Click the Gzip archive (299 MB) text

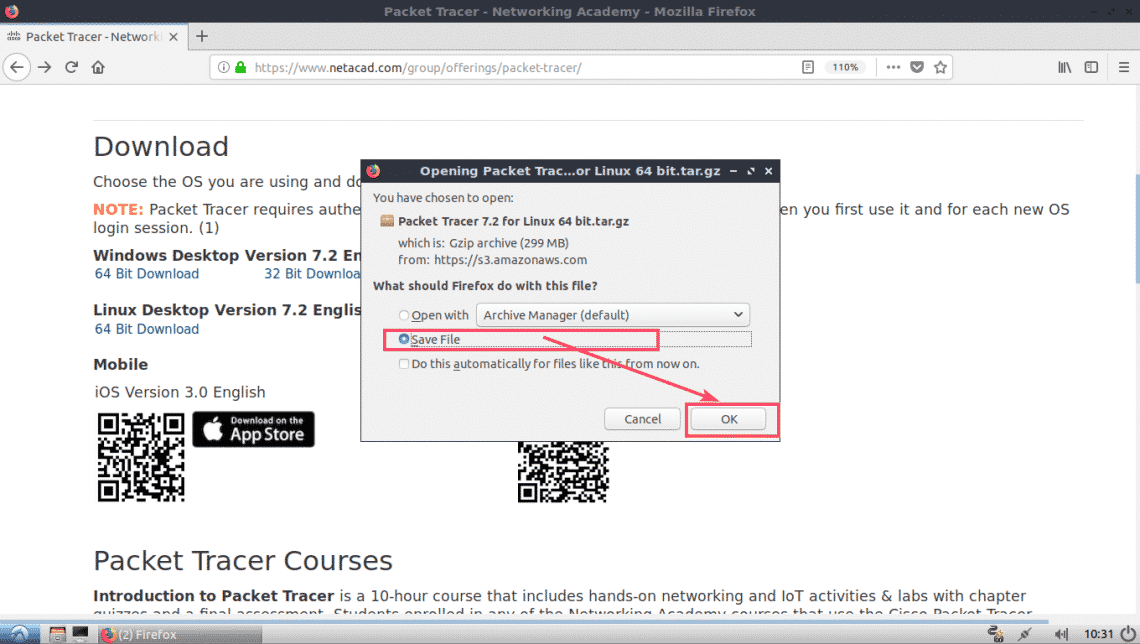(x=508, y=243)
